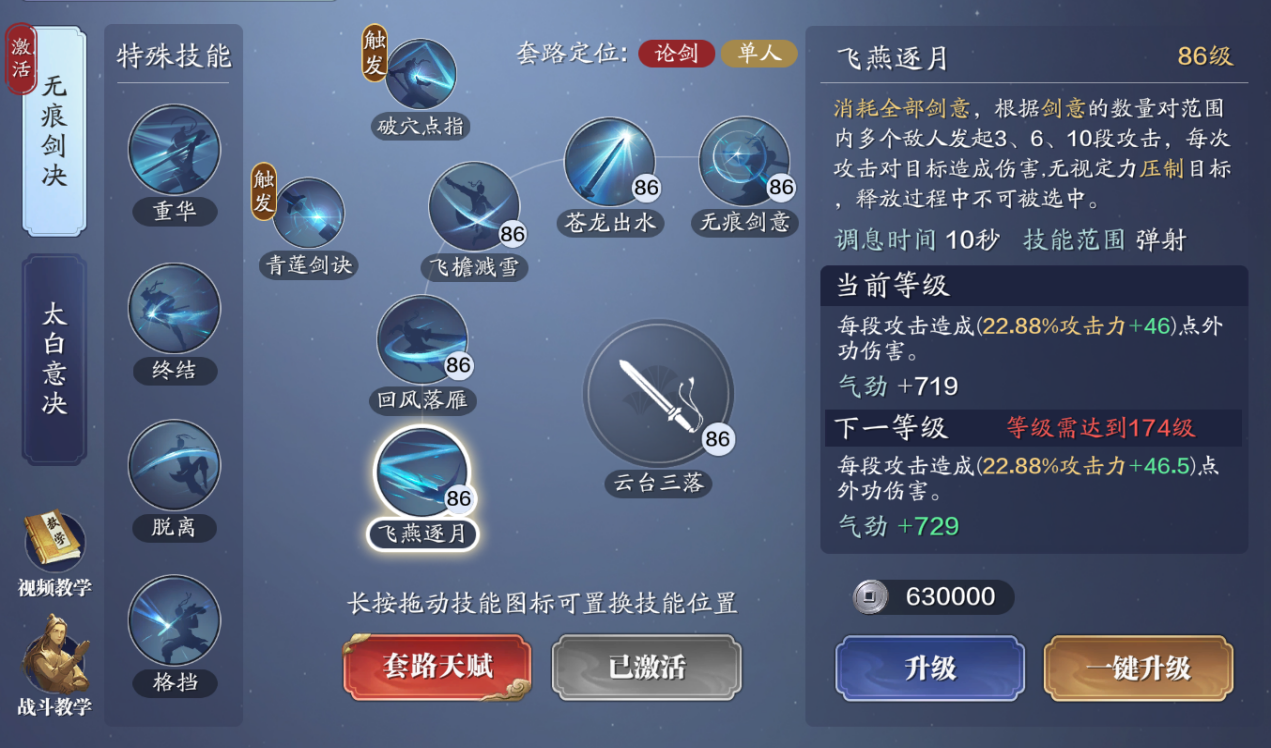Switch to the 太白意决 tab
This screenshot has width=1271, height=748.
click(54, 360)
